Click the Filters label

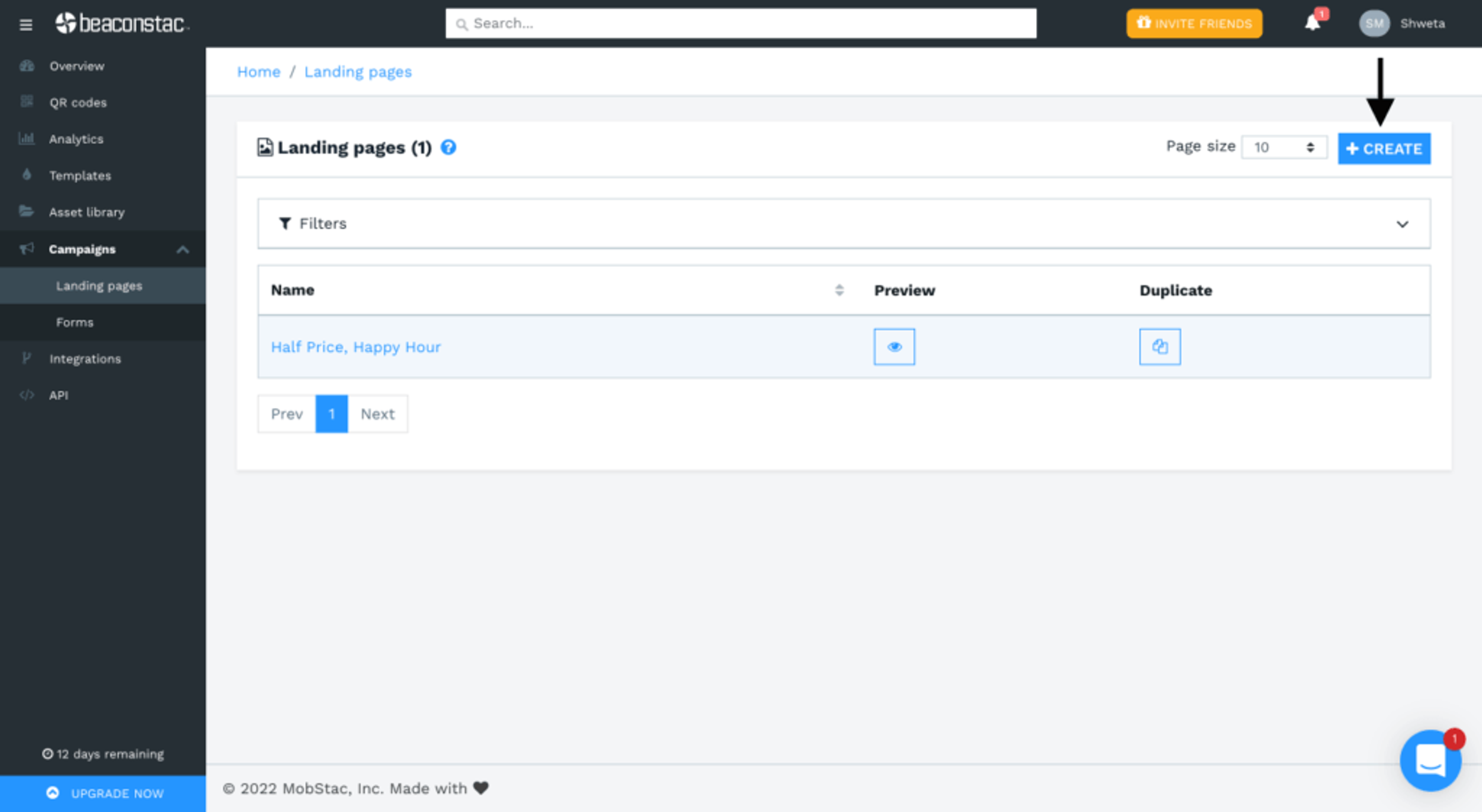pos(323,223)
